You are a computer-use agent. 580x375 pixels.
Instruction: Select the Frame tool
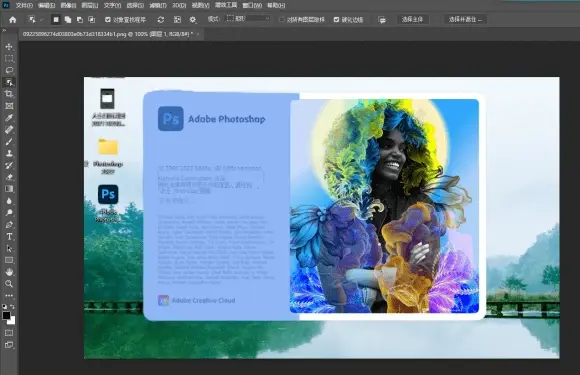click(x=9, y=106)
